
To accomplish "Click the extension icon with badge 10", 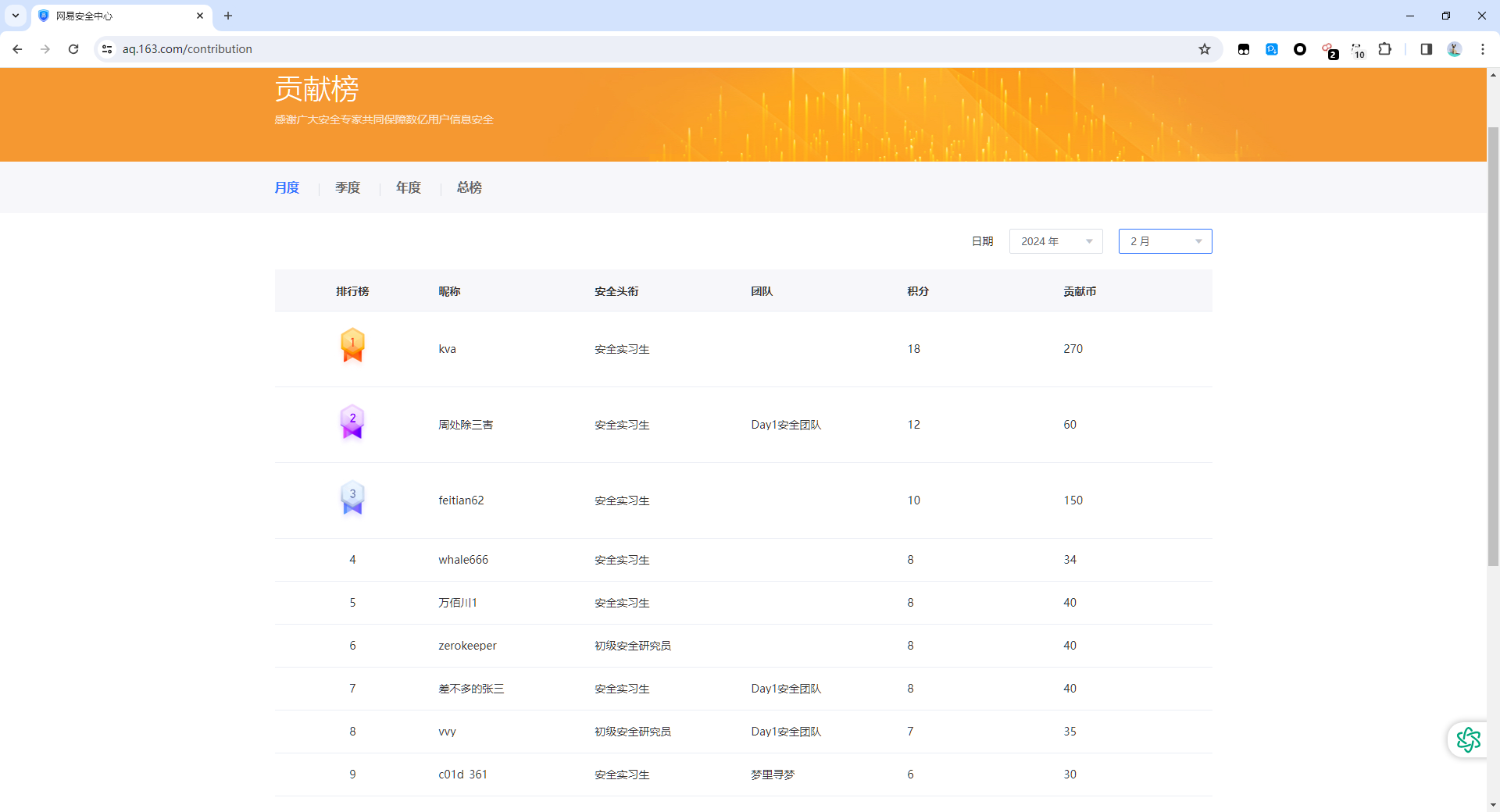I will click(x=1357, y=51).
